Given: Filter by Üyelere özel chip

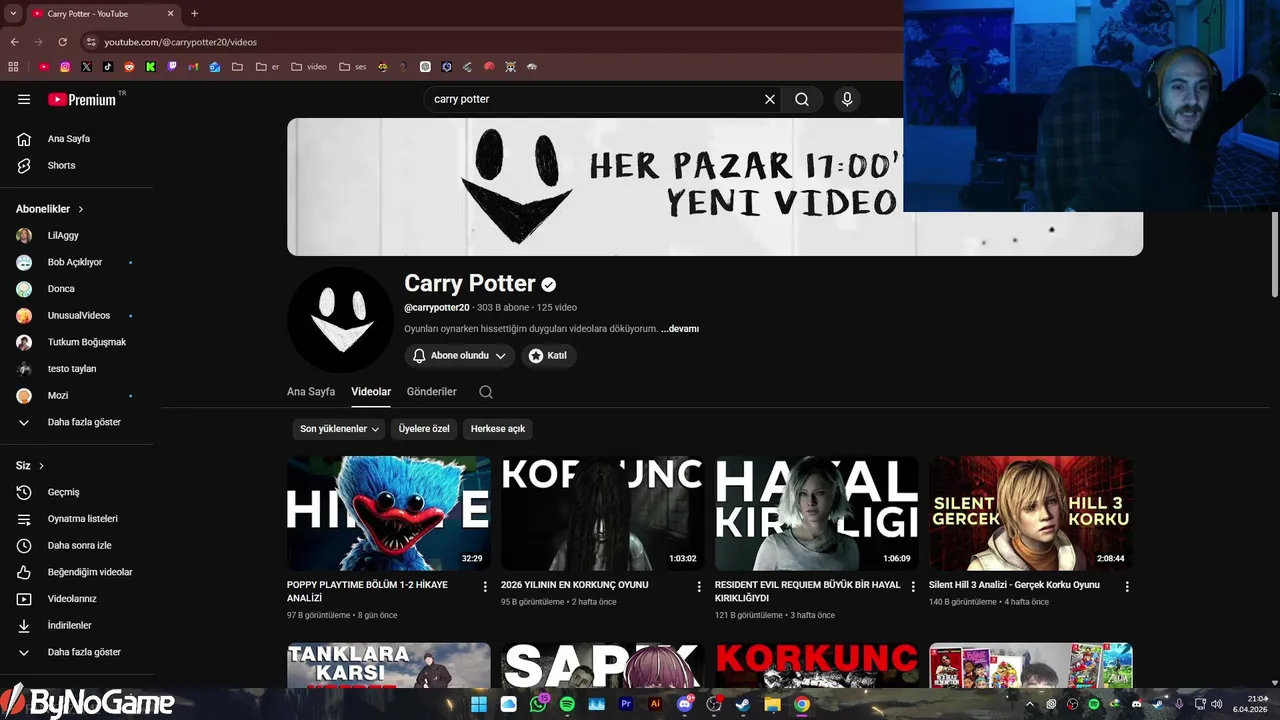Looking at the screenshot, I should pyautogui.click(x=424, y=429).
